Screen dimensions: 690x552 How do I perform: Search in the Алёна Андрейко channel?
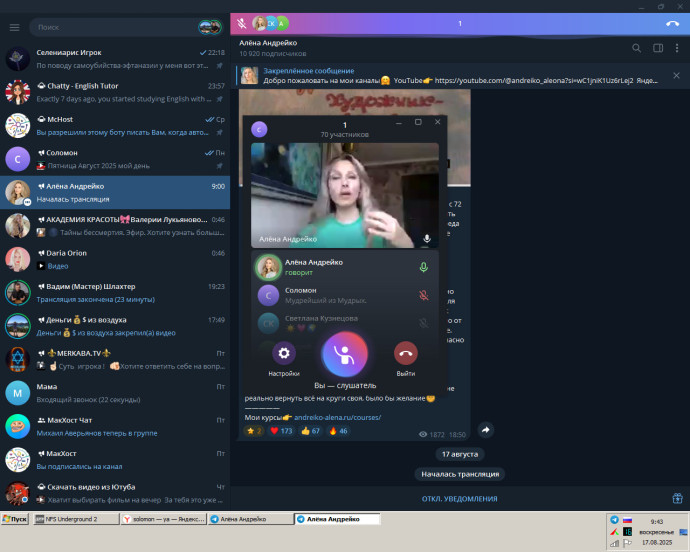tap(636, 48)
